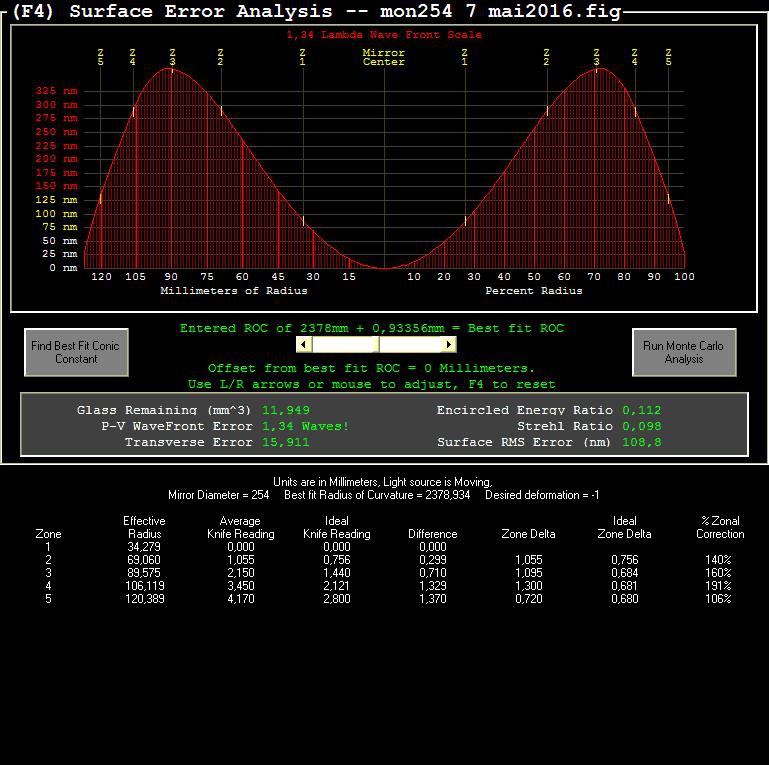The width and height of the screenshot is (769, 765).
Task: Click Entered ROC of 2378mm best fit text
Action: point(372,328)
